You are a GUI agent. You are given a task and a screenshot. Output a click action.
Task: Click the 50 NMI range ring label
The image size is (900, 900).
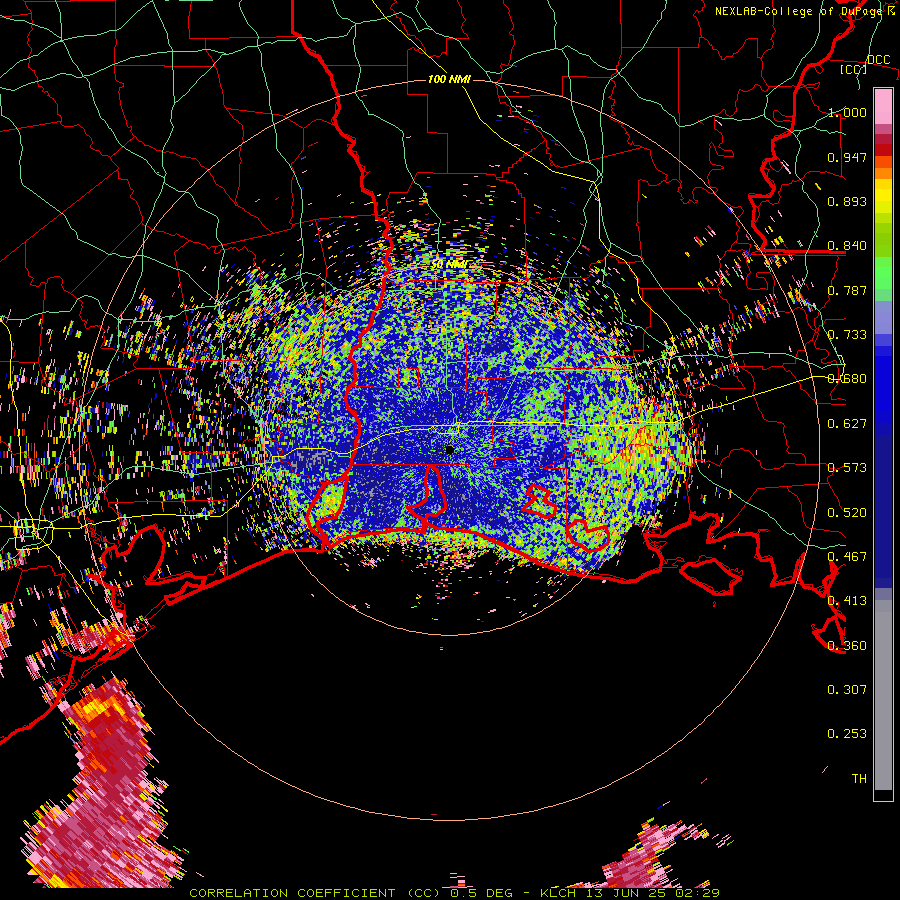tap(449, 264)
